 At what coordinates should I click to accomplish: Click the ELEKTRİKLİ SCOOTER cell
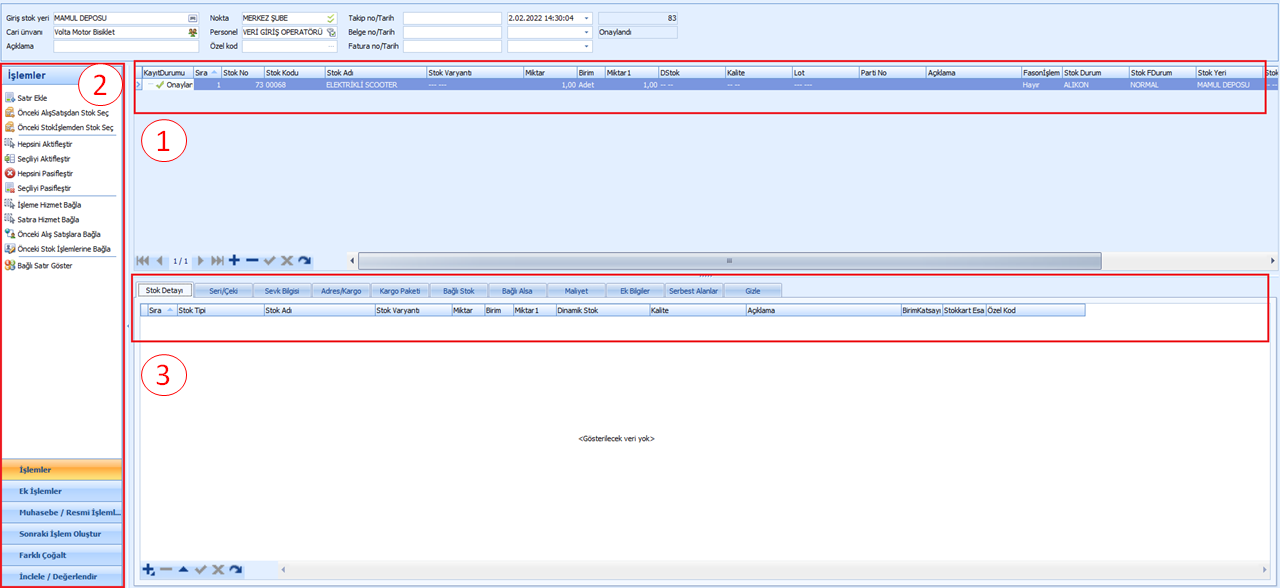(375, 85)
